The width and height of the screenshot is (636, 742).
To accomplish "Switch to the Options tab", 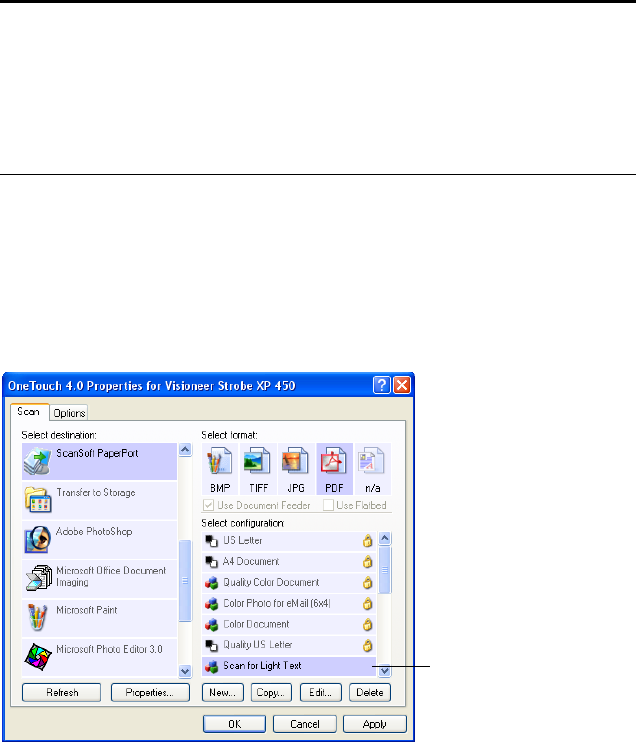I will pyautogui.click(x=69, y=413).
